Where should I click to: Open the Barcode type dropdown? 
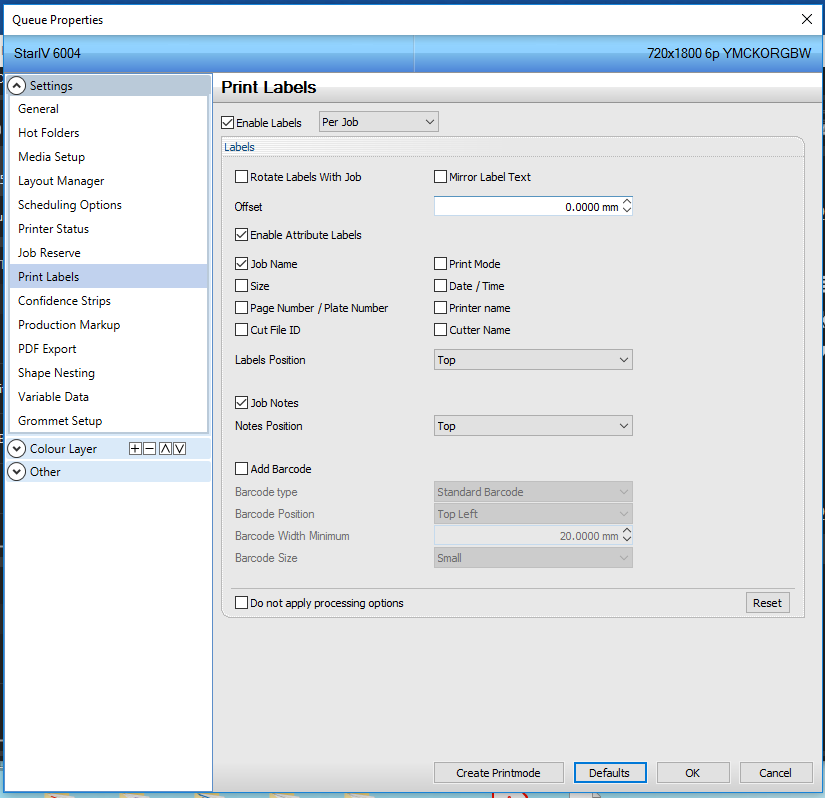(533, 492)
